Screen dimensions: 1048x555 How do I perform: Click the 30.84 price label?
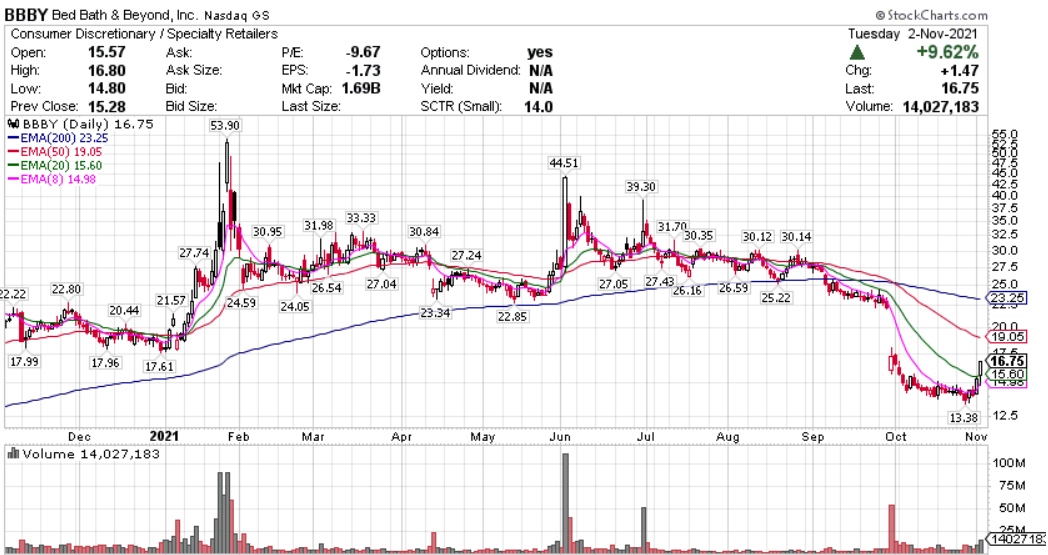click(x=424, y=231)
